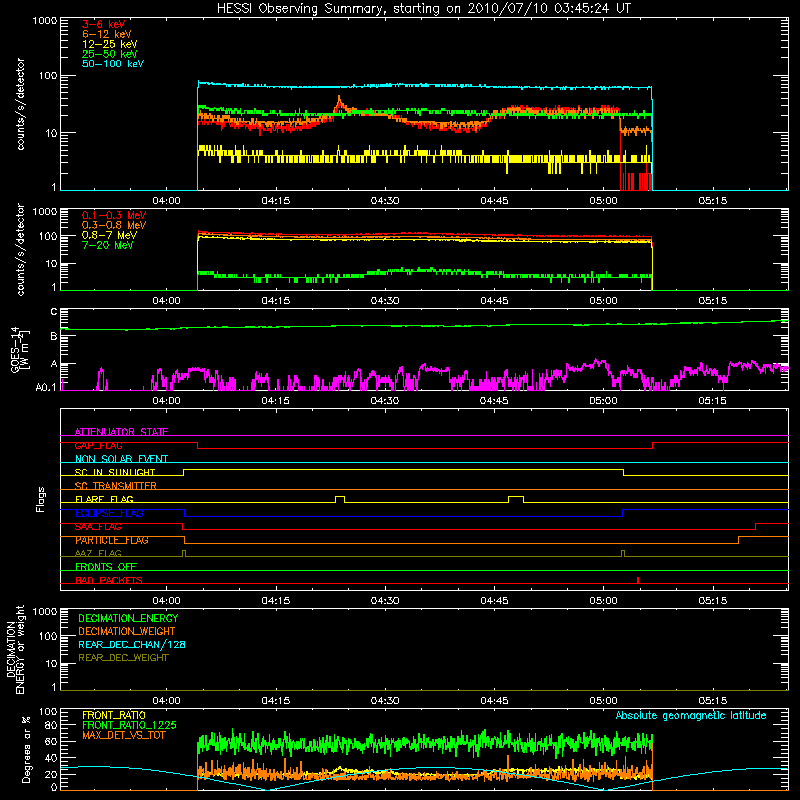Click the "Degrees or %" axis title

click(x=27, y=749)
